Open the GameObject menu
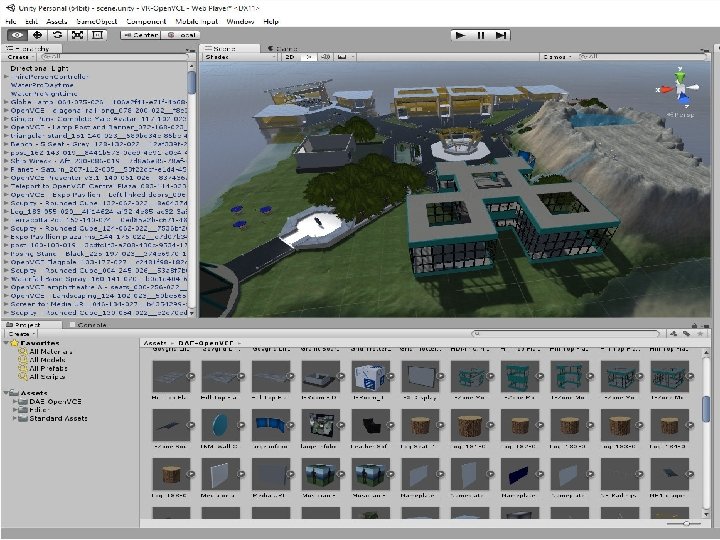The height and width of the screenshot is (540, 720). (x=97, y=21)
